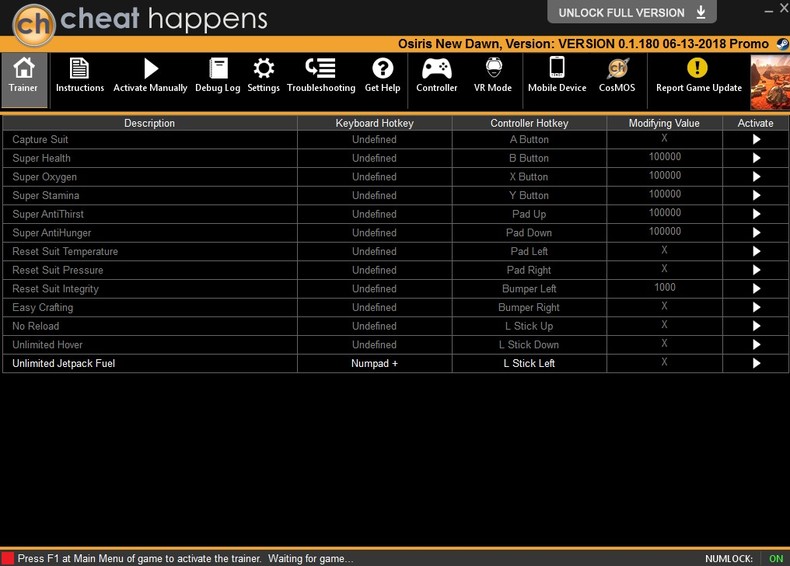Viewport: 790px width, 566px height.
Task: Activate the Unlimited Hover cheat
Action: coord(756,345)
